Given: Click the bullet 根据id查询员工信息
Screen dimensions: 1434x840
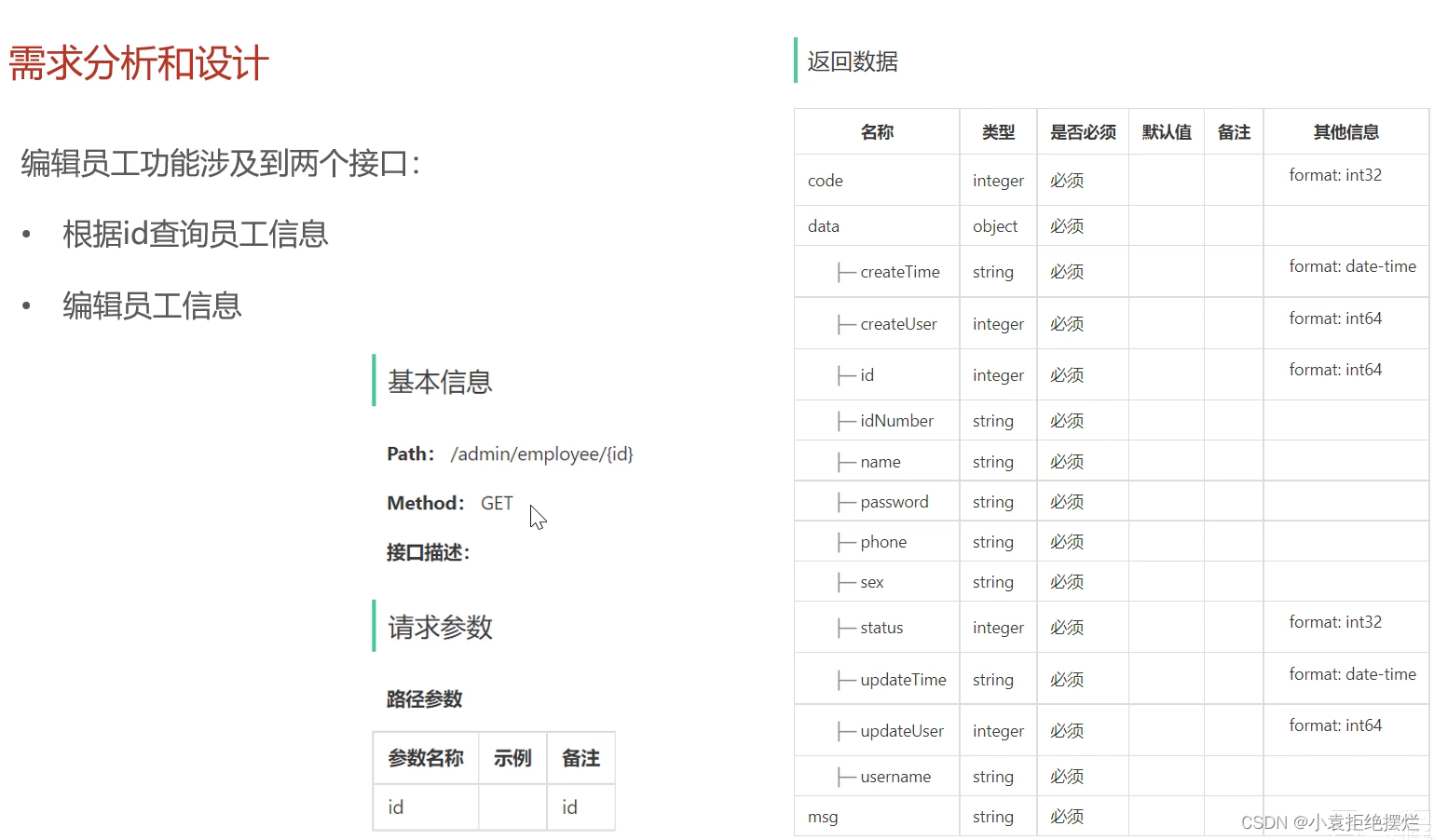Looking at the screenshot, I should pyautogui.click(x=195, y=234).
